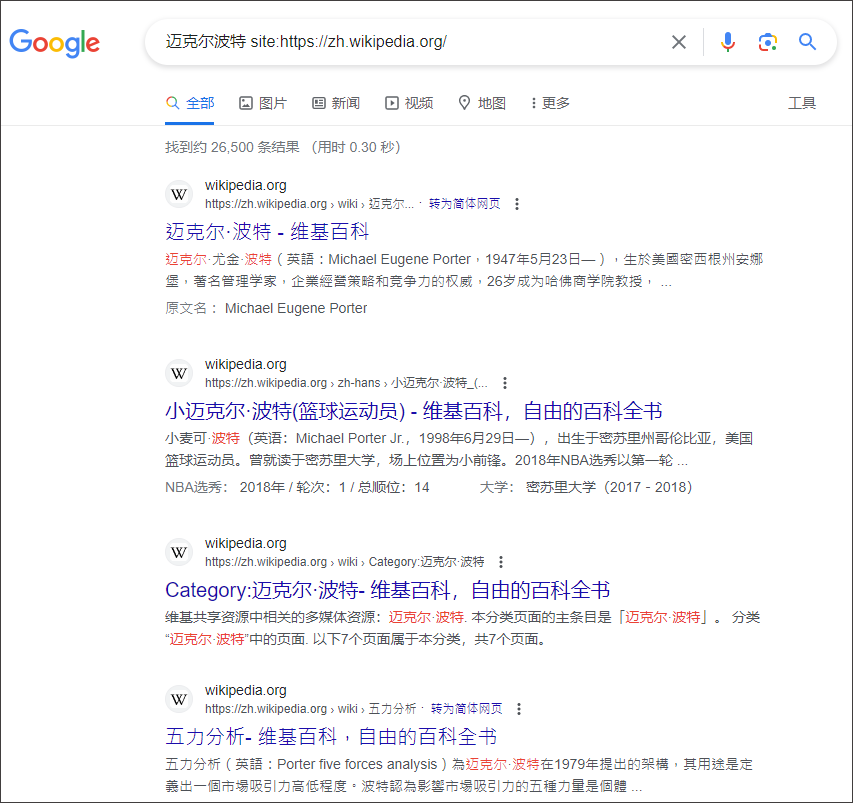Open the 迈克尔·波特 - 维基百科 result
The height and width of the screenshot is (803, 853).
267,232
